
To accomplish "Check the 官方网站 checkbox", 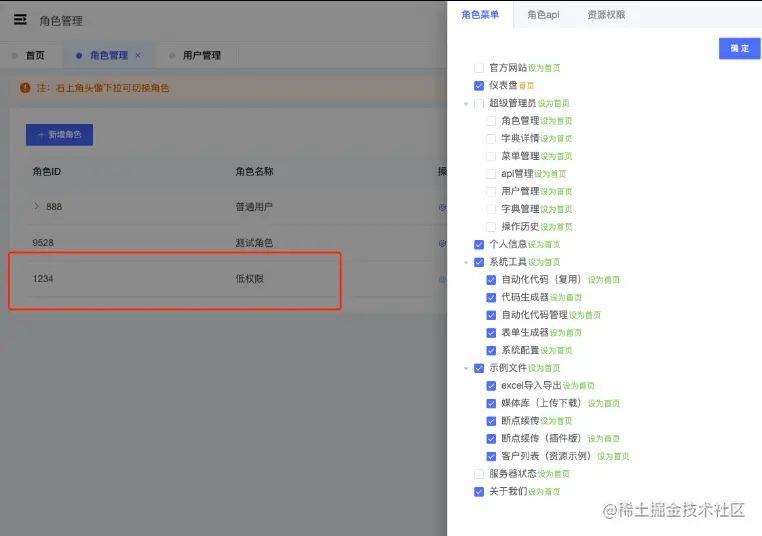I will (x=479, y=68).
